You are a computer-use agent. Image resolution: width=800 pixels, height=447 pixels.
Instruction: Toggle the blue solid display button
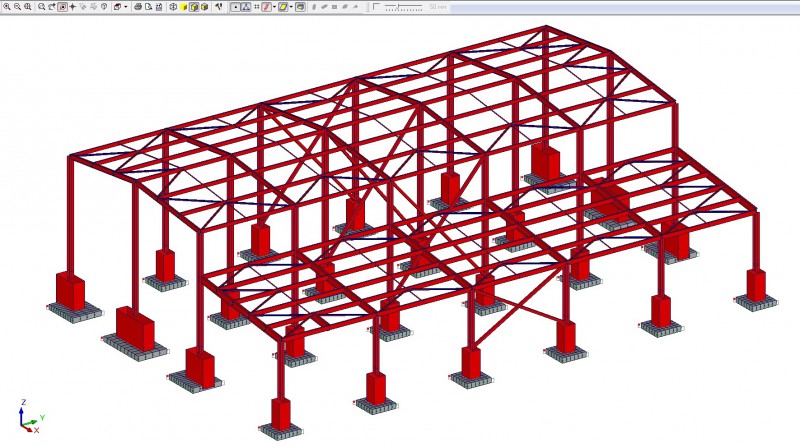click(300, 7)
